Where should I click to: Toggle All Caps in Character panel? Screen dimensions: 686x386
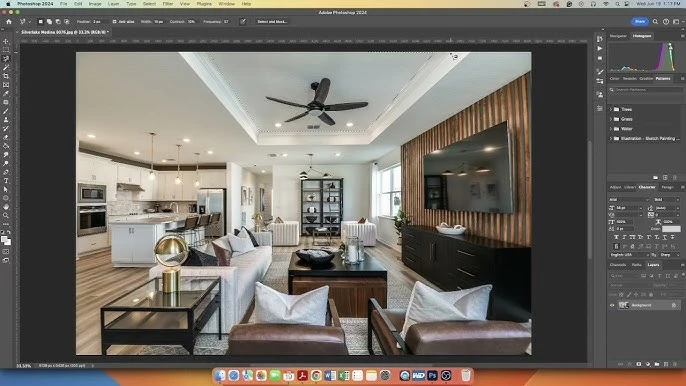(x=633, y=237)
